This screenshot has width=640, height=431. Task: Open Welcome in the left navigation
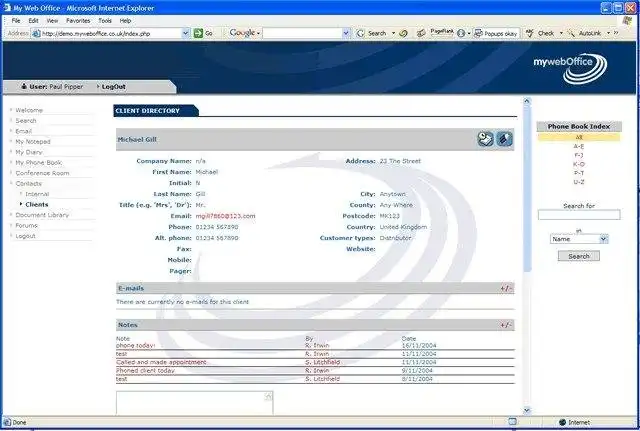(x=29, y=110)
